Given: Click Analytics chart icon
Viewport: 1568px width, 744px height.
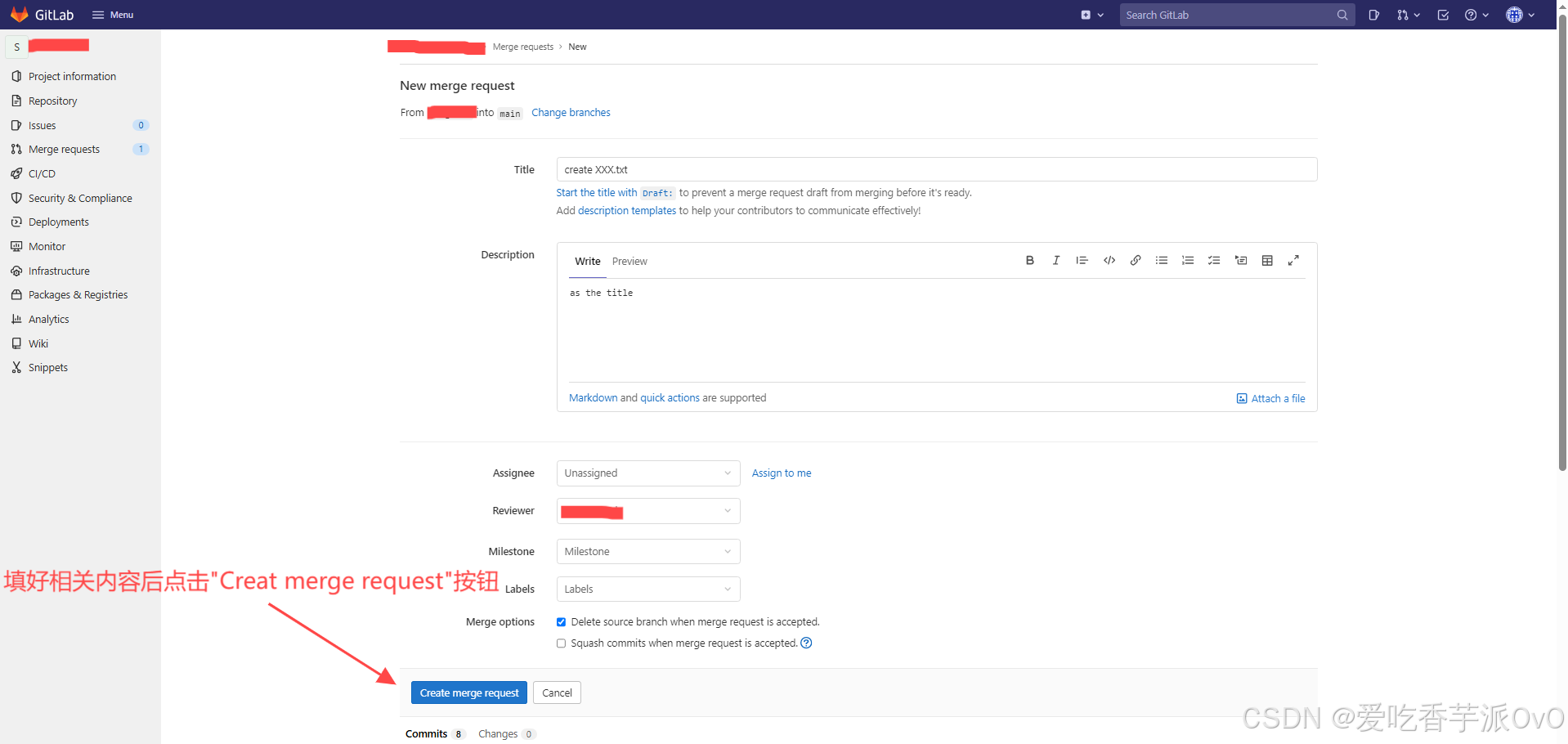Looking at the screenshot, I should pyautogui.click(x=16, y=319).
